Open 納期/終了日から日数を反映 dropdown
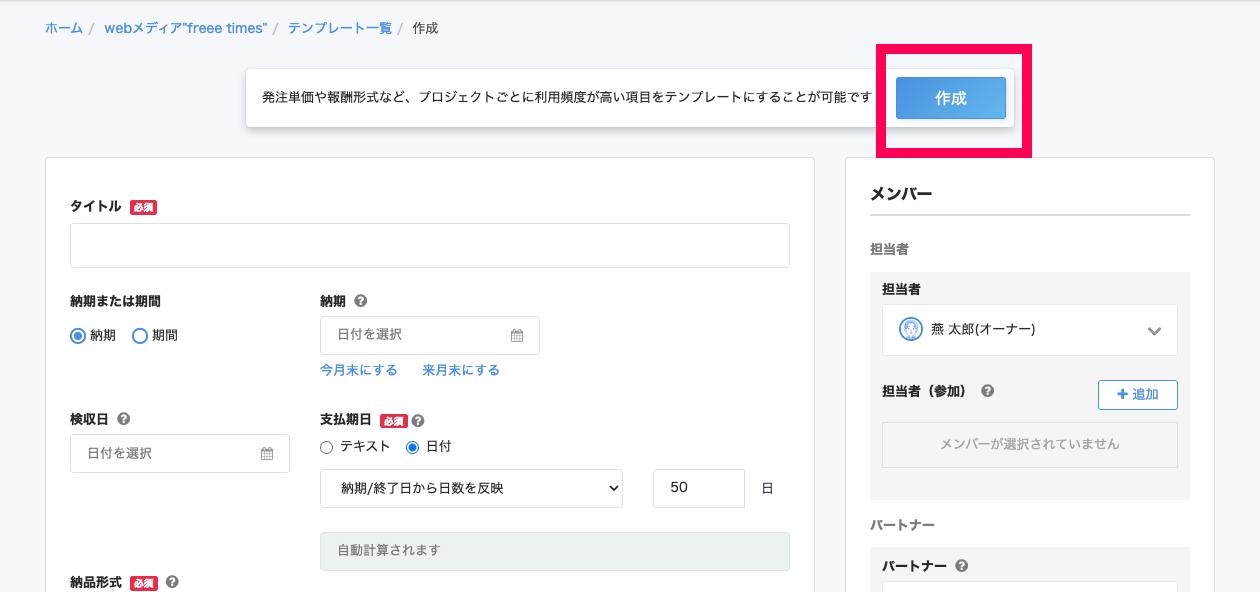This screenshot has width=1260, height=592. pos(471,488)
